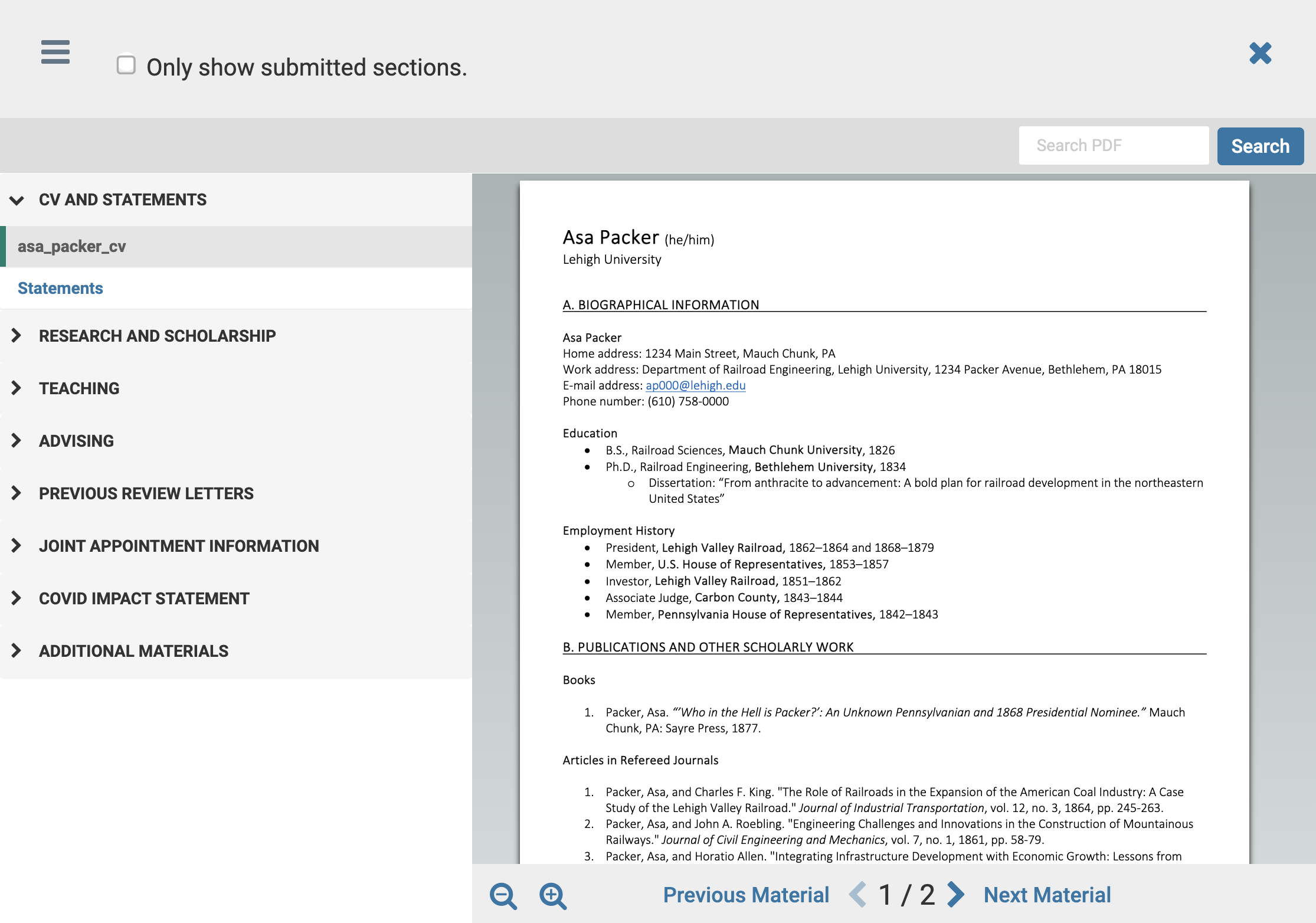Expand the TEACHING section
The image size is (1316, 923).
click(236, 388)
